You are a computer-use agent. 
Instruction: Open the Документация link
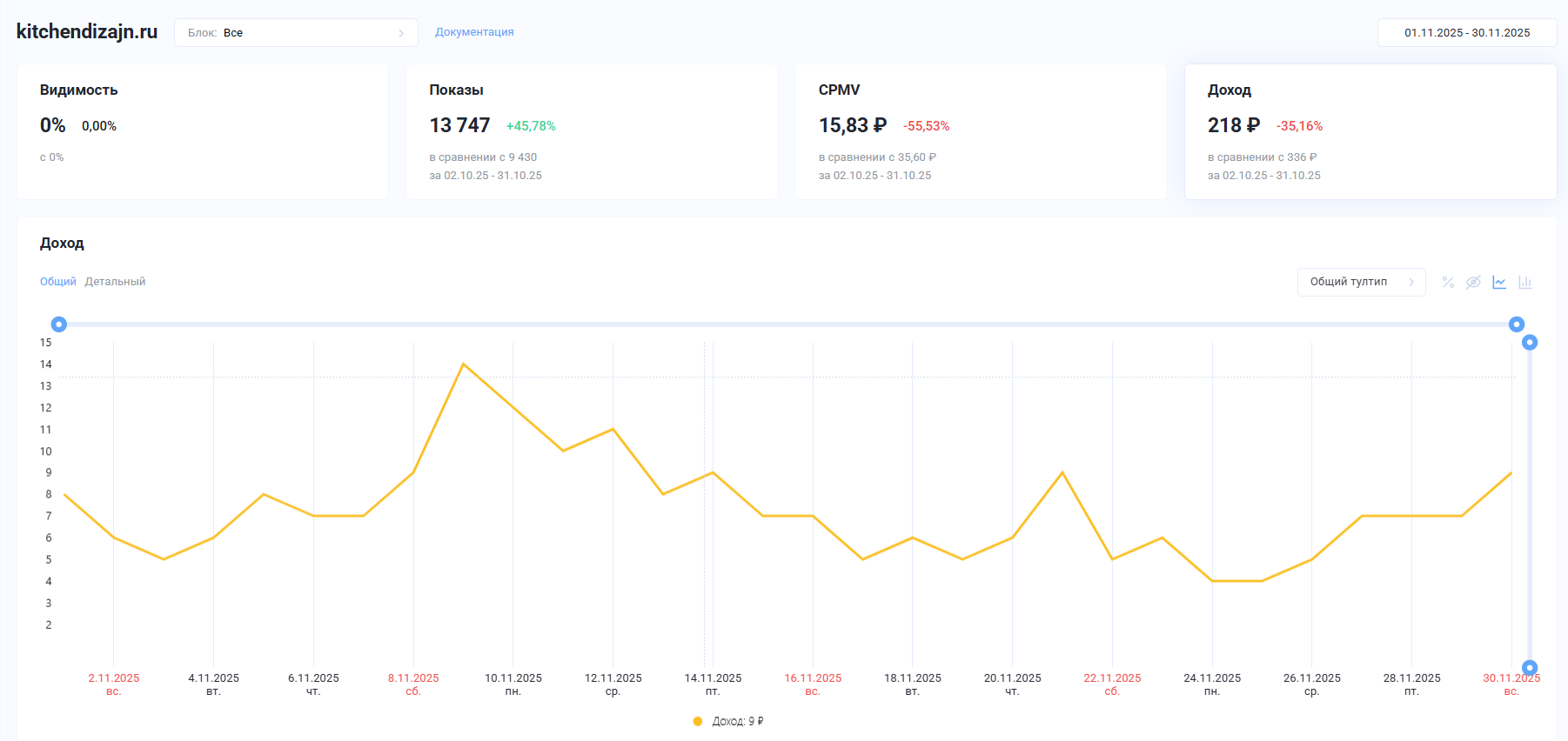click(x=474, y=32)
